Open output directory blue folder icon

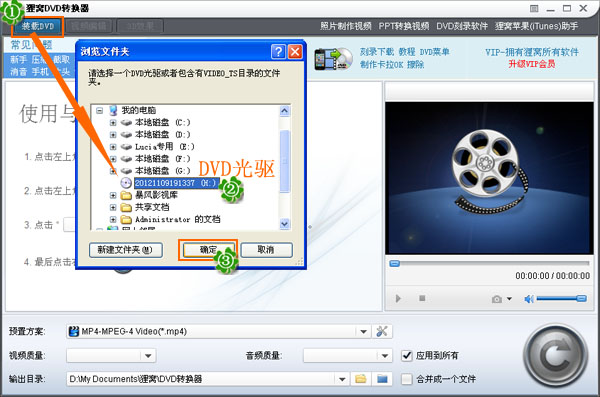(x=382, y=379)
